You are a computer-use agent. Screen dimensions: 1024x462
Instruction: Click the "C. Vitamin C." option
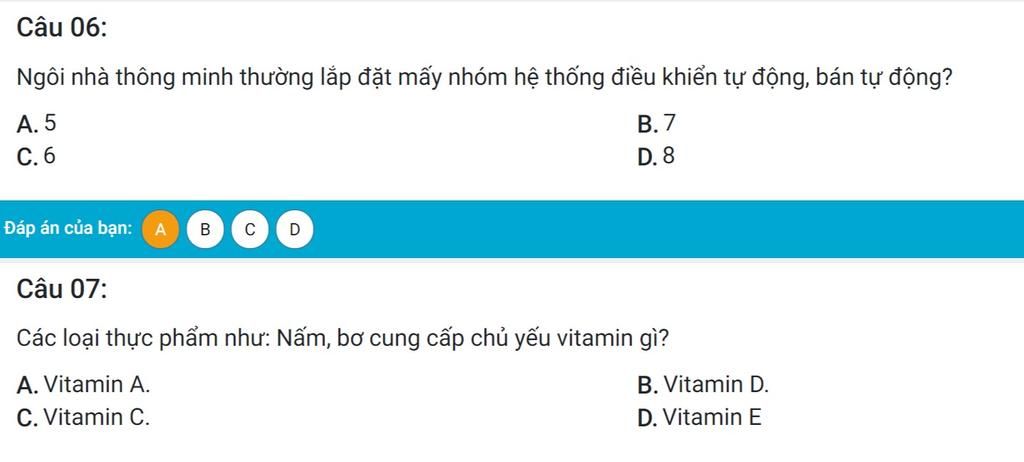point(85,417)
